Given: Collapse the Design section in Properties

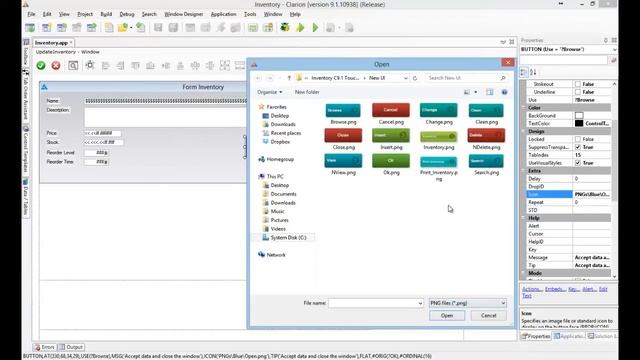Looking at the screenshot, I should [x=524, y=131].
